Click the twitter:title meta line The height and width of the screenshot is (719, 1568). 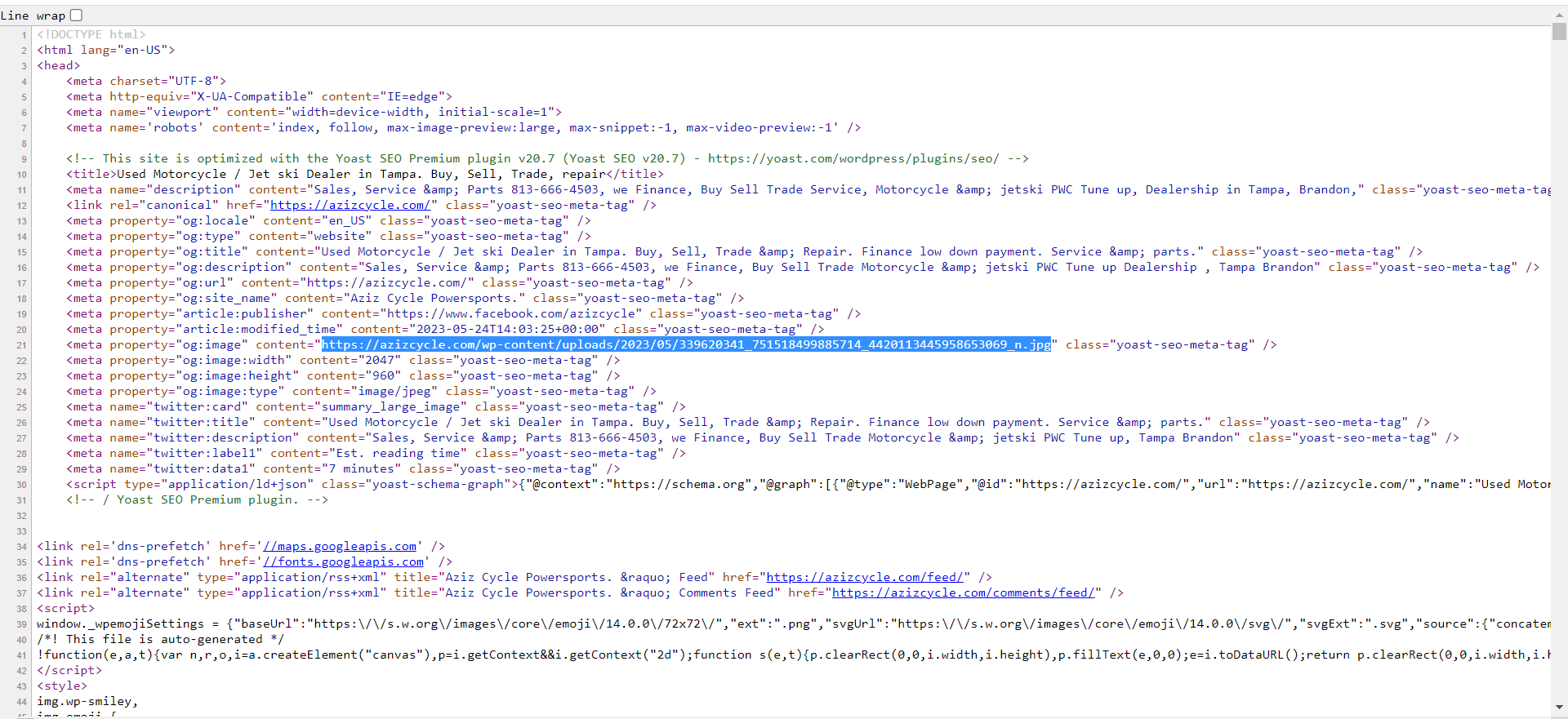[748, 422]
